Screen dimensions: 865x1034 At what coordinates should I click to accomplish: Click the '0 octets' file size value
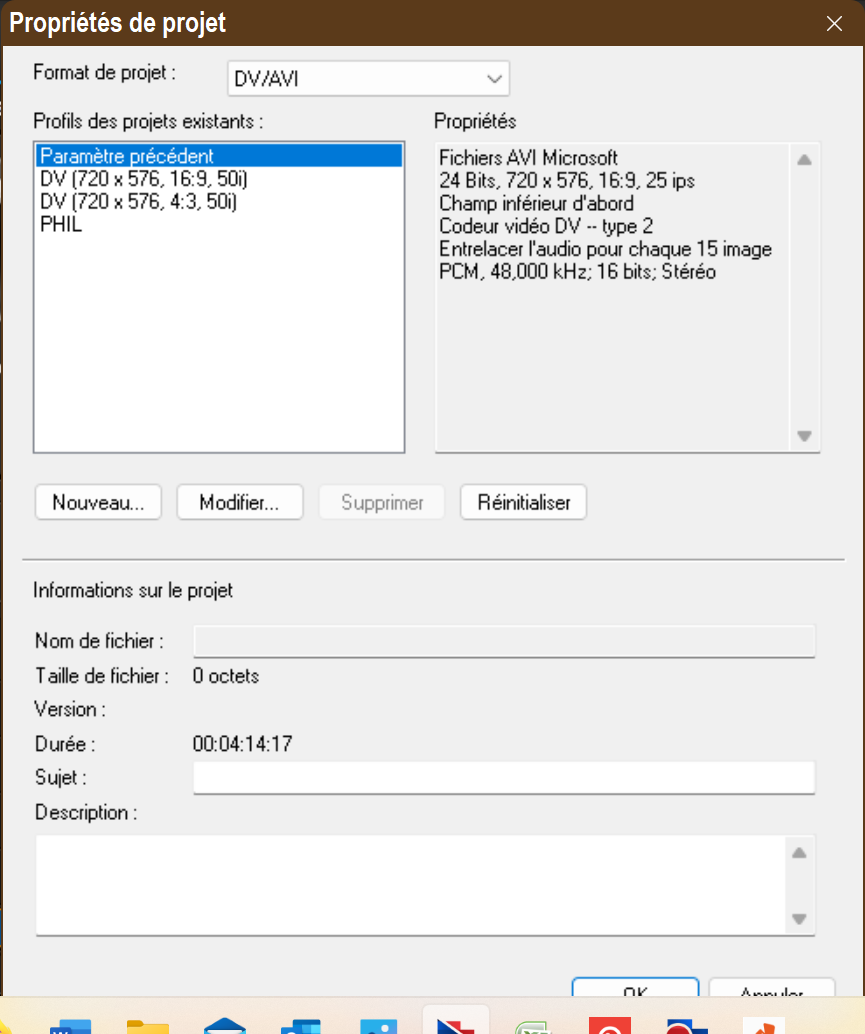[x=225, y=676]
